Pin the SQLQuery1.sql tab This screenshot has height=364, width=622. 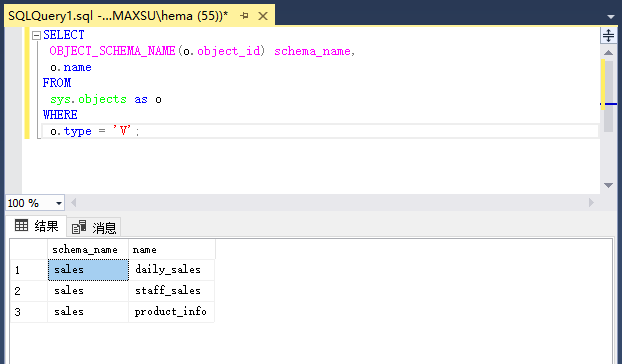click(x=244, y=15)
